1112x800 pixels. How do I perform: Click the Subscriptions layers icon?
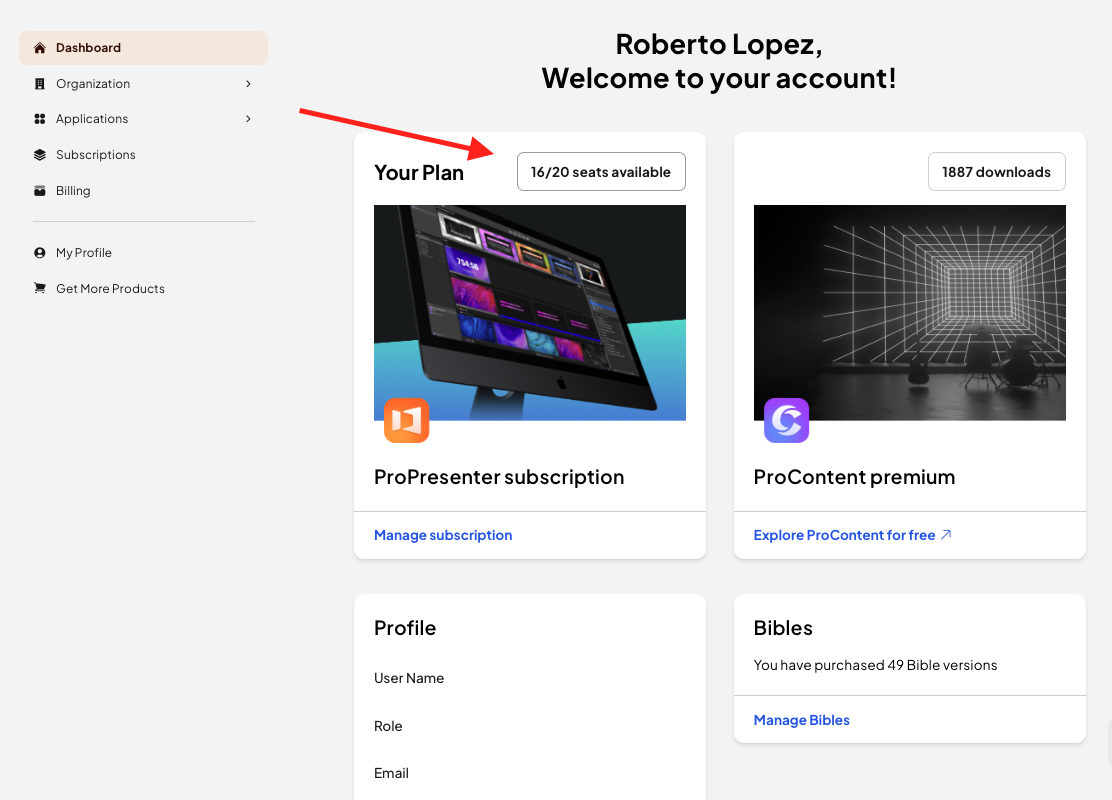(x=40, y=155)
